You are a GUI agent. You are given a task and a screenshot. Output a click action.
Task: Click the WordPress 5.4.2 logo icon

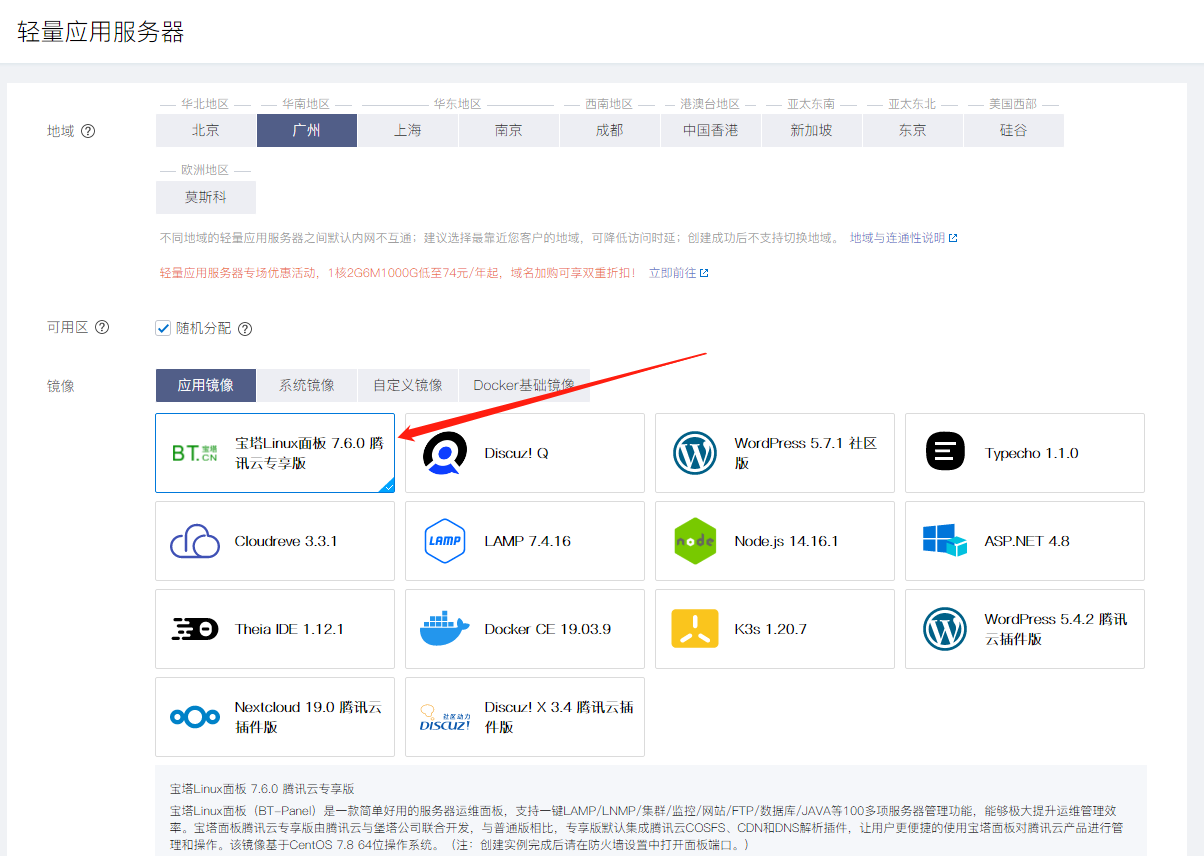pyautogui.click(x=945, y=629)
